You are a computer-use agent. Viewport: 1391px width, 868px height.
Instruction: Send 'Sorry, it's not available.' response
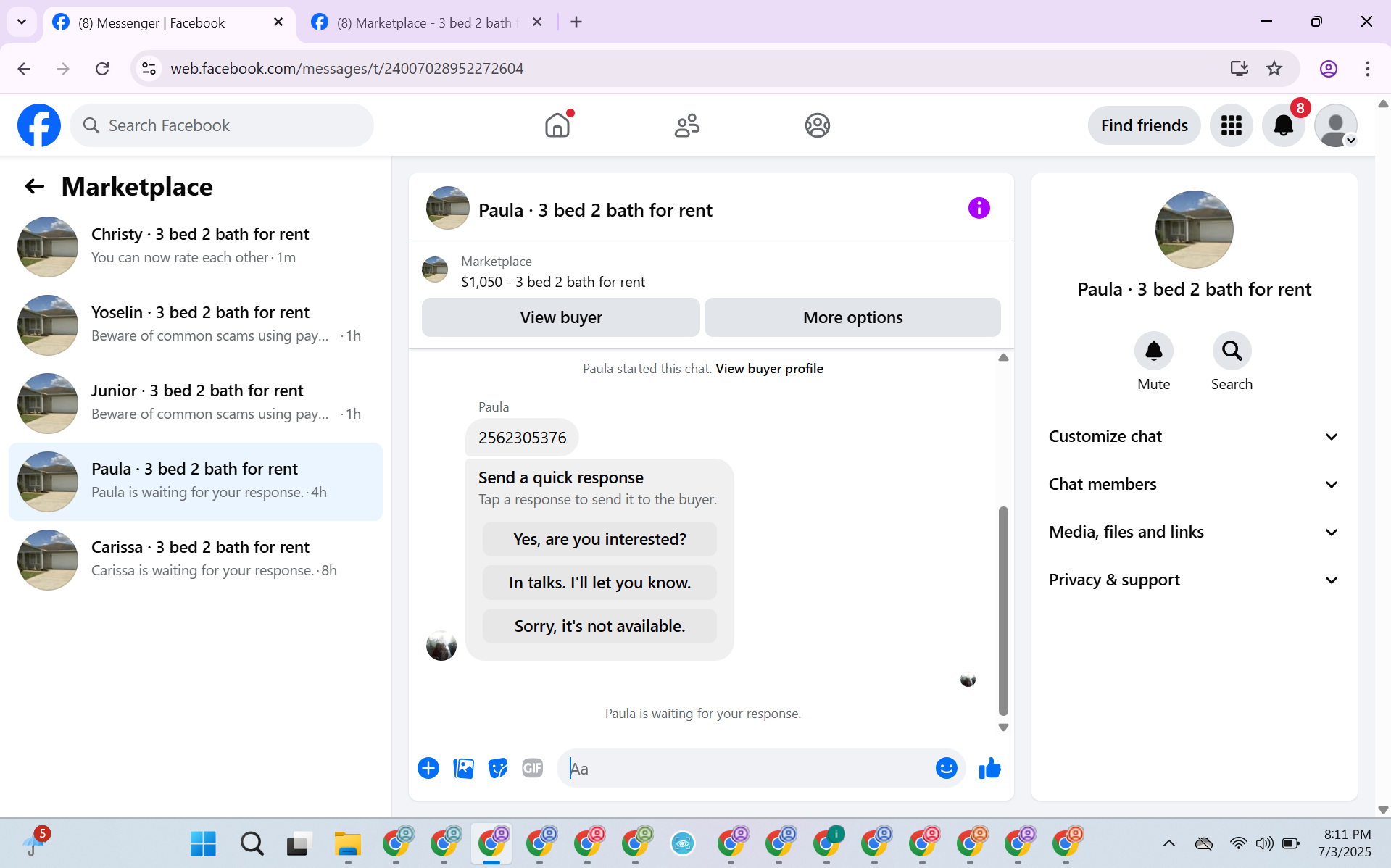[599, 626]
